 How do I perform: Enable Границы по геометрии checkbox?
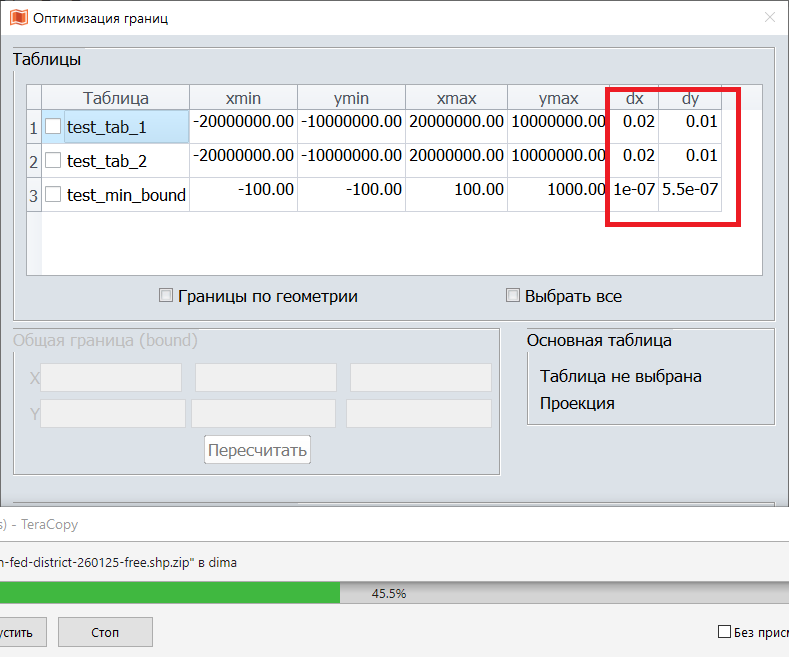(167, 296)
